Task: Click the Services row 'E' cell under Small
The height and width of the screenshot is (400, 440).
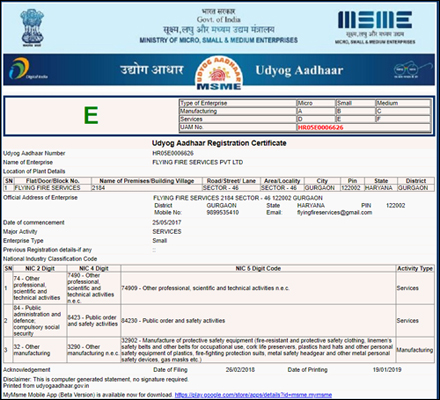Action: pos(355,119)
